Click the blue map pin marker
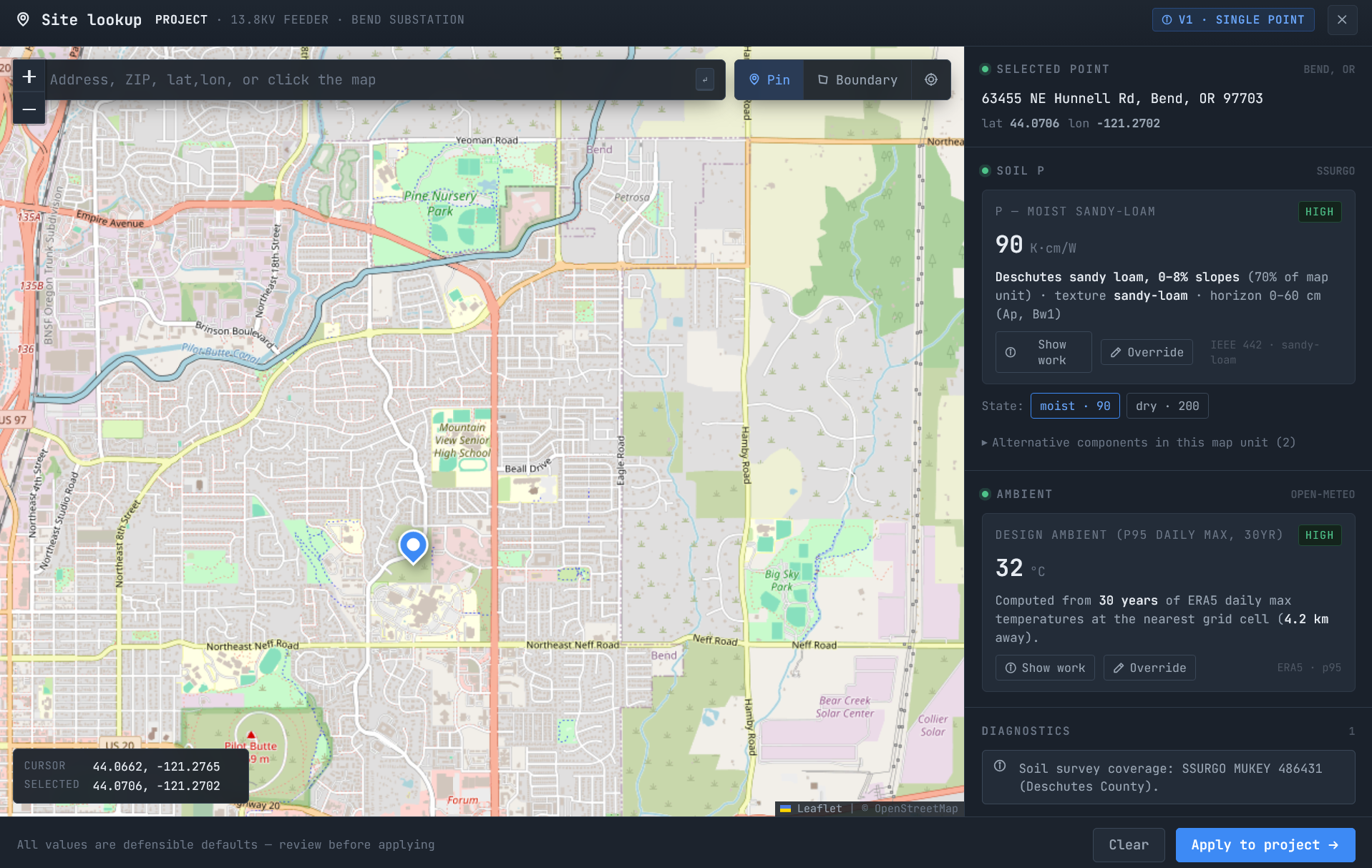Image resolution: width=1372 pixels, height=868 pixels. pos(413,547)
